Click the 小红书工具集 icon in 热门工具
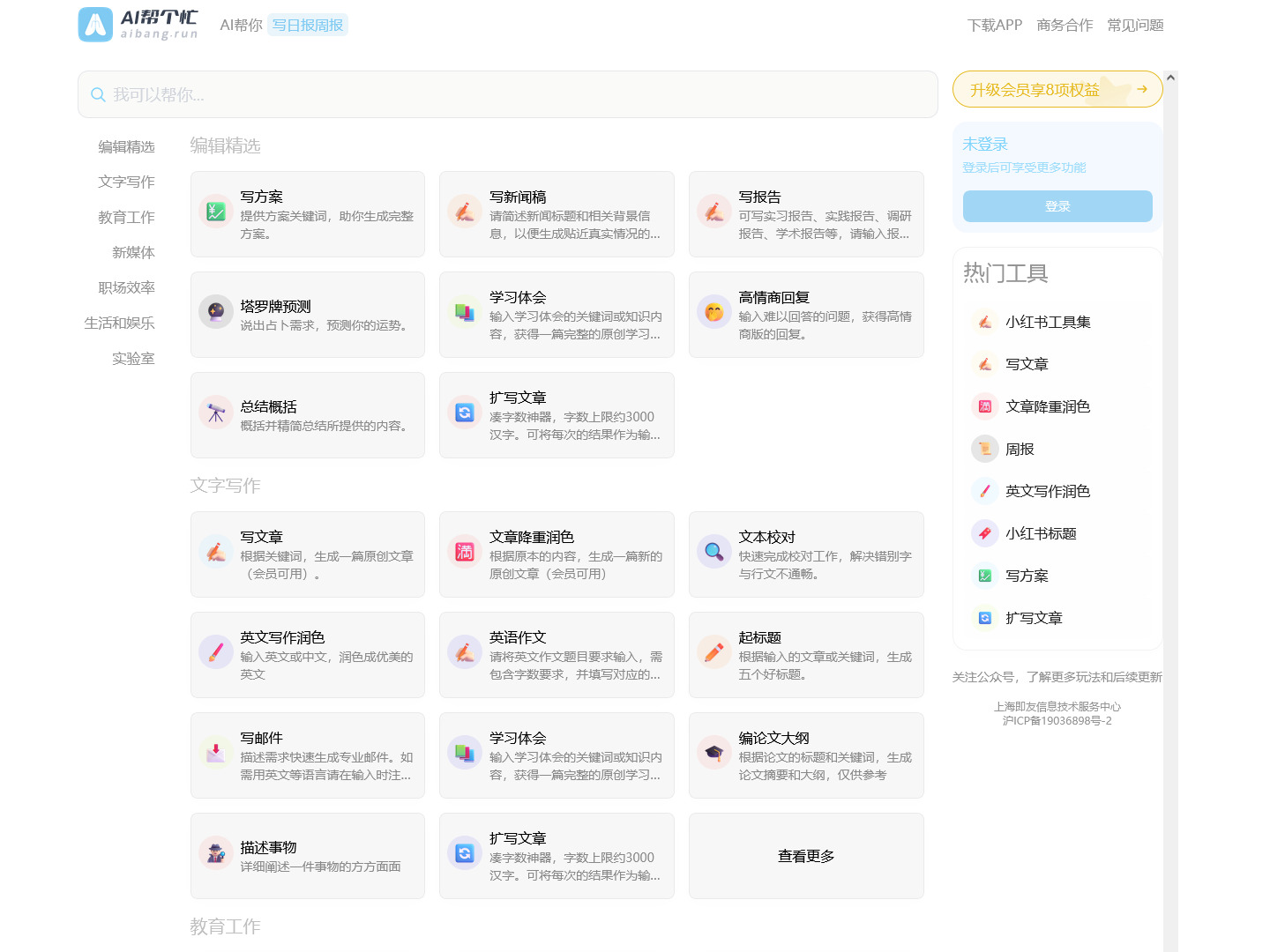Image resolution: width=1270 pixels, height=952 pixels. click(x=985, y=322)
